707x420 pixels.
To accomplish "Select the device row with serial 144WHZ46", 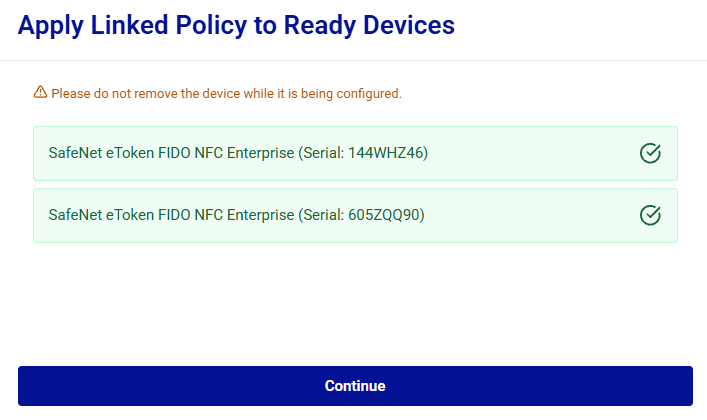I will [x=355, y=153].
